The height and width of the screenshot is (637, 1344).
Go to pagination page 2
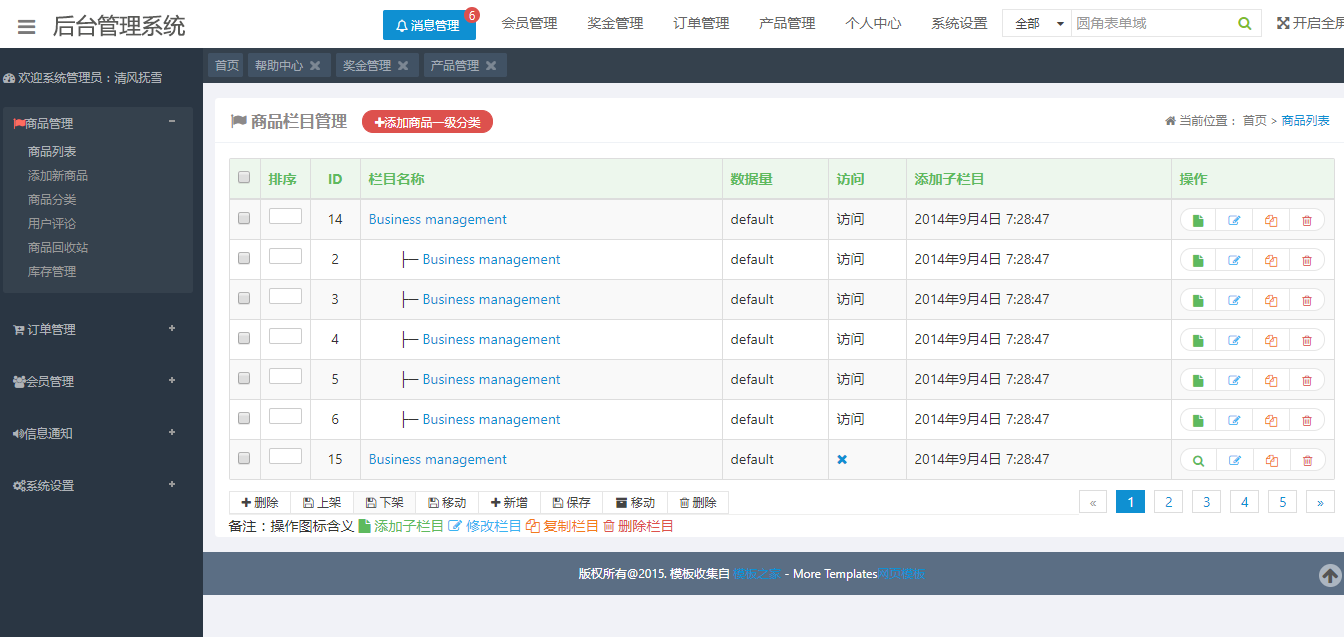pos(1168,502)
